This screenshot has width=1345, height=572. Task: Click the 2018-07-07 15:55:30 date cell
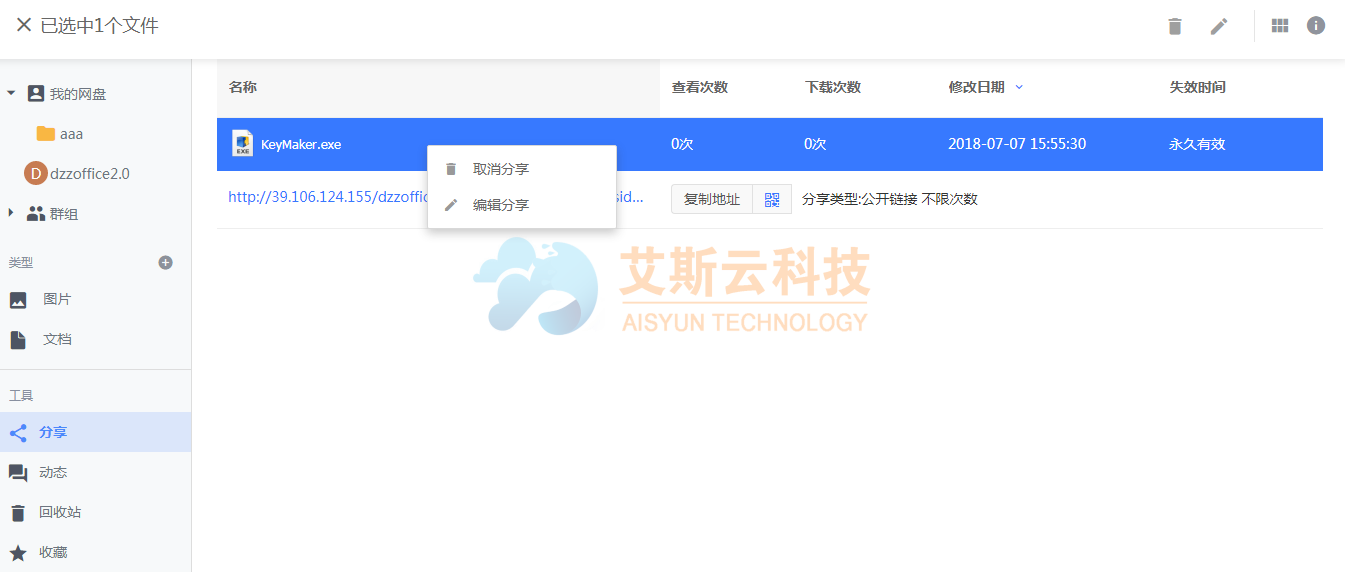pyautogui.click(x=1017, y=144)
